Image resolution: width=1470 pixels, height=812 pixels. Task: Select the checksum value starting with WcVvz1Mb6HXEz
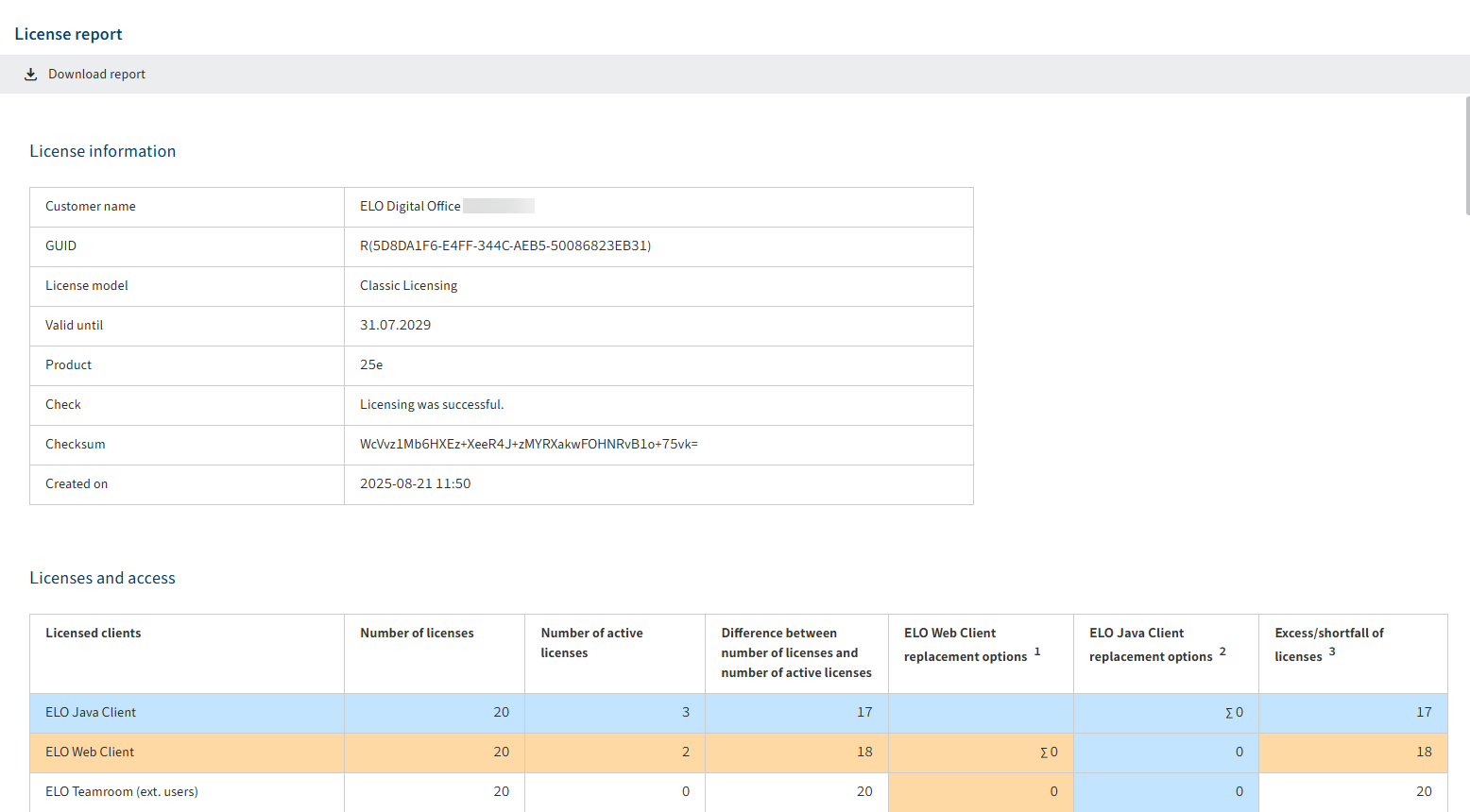tap(529, 445)
